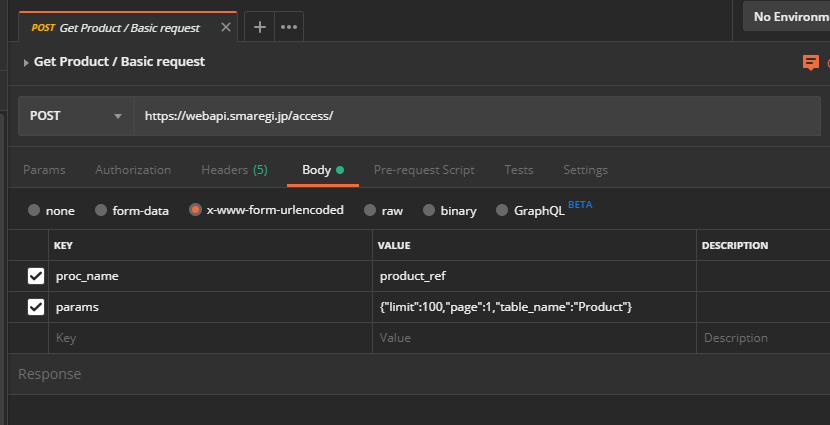Click the Response section label
Image resolution: width=830 pixels, height=425 pixels.
click(50, 374)
